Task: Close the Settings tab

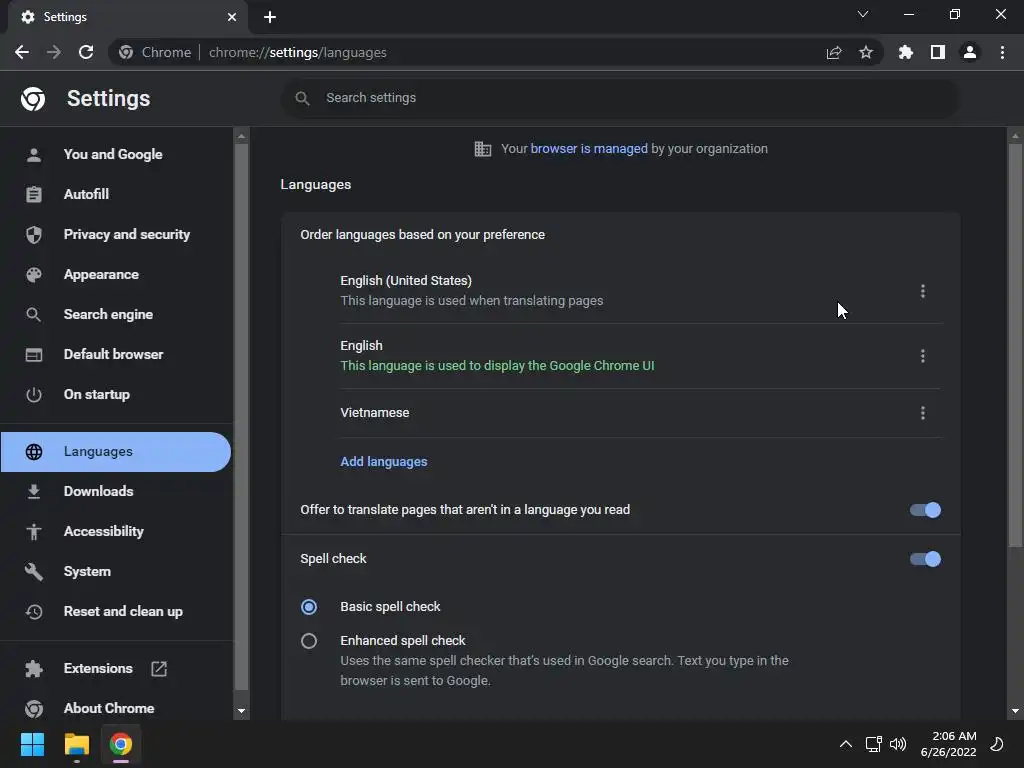Action: (x=231, y=17)
